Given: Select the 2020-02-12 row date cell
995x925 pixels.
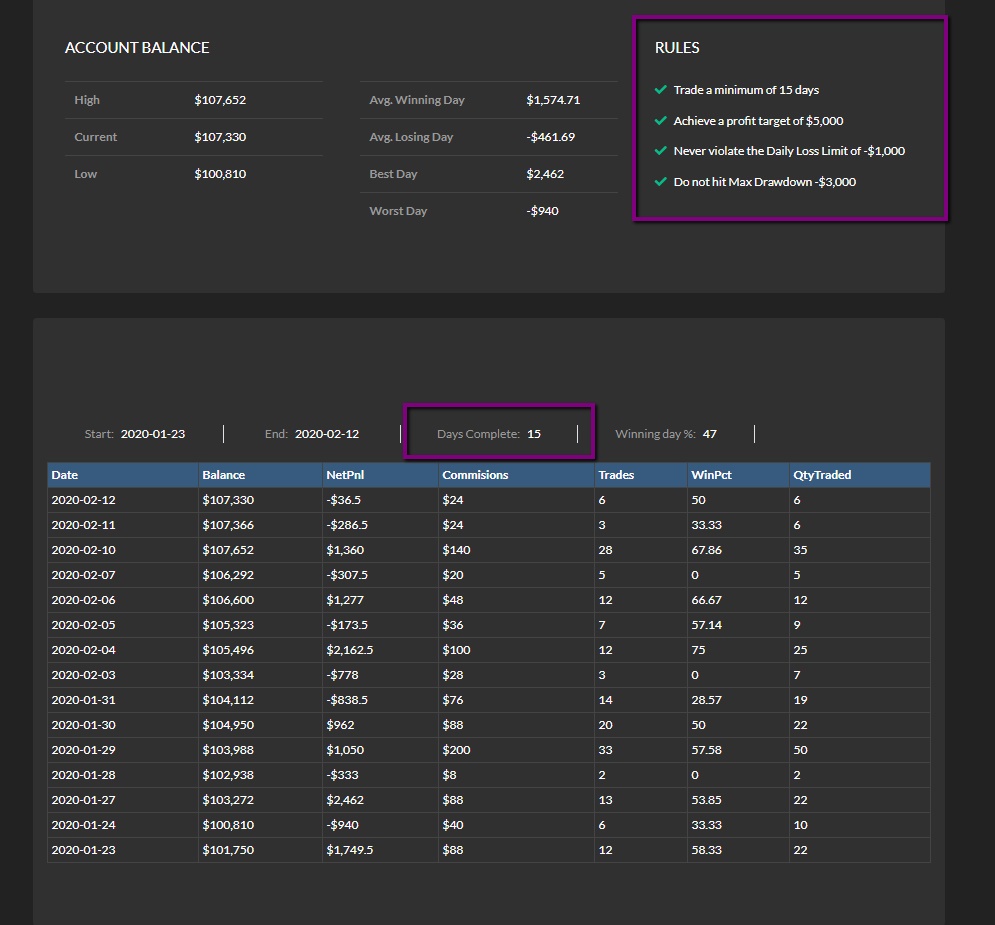Looking at the screenshot, I should pyautogui.click(x=123, y=500).
